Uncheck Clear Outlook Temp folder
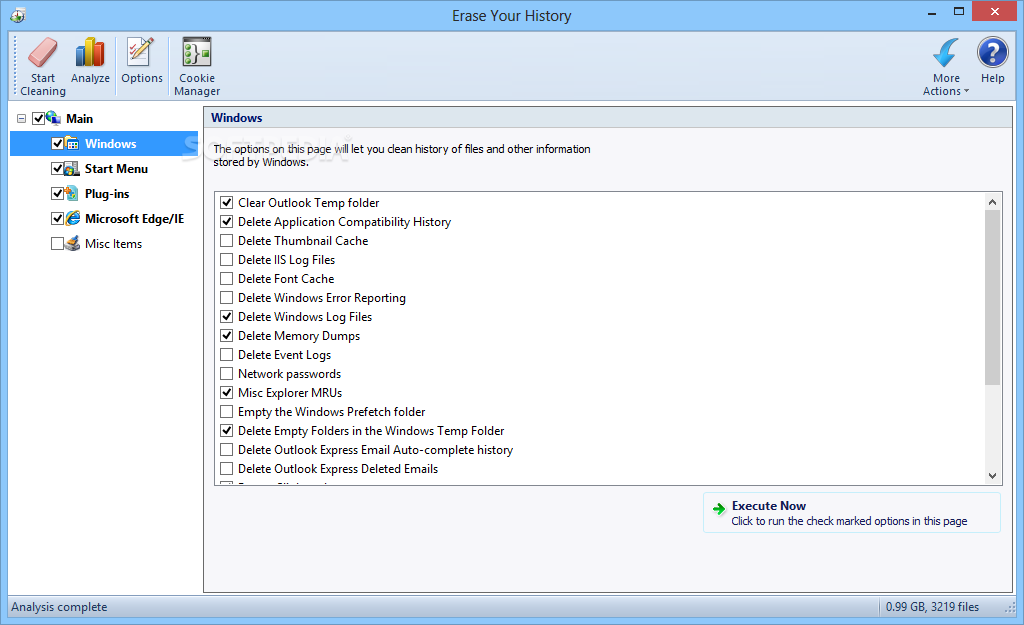The height and width of the screenshot is (625, 1024). (x=227, y=202)
